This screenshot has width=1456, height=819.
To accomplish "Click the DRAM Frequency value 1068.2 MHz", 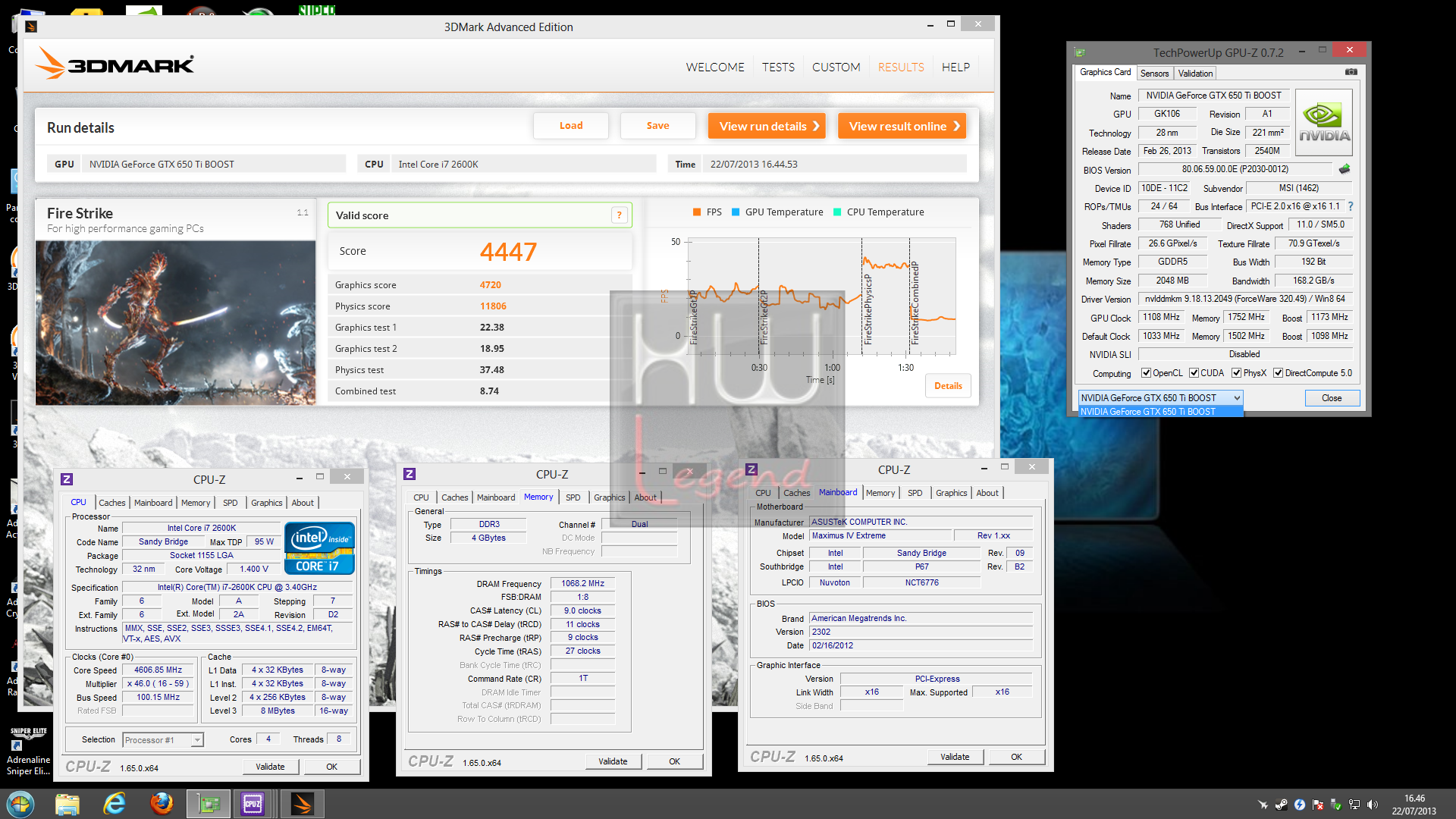I will pos(582,584).
